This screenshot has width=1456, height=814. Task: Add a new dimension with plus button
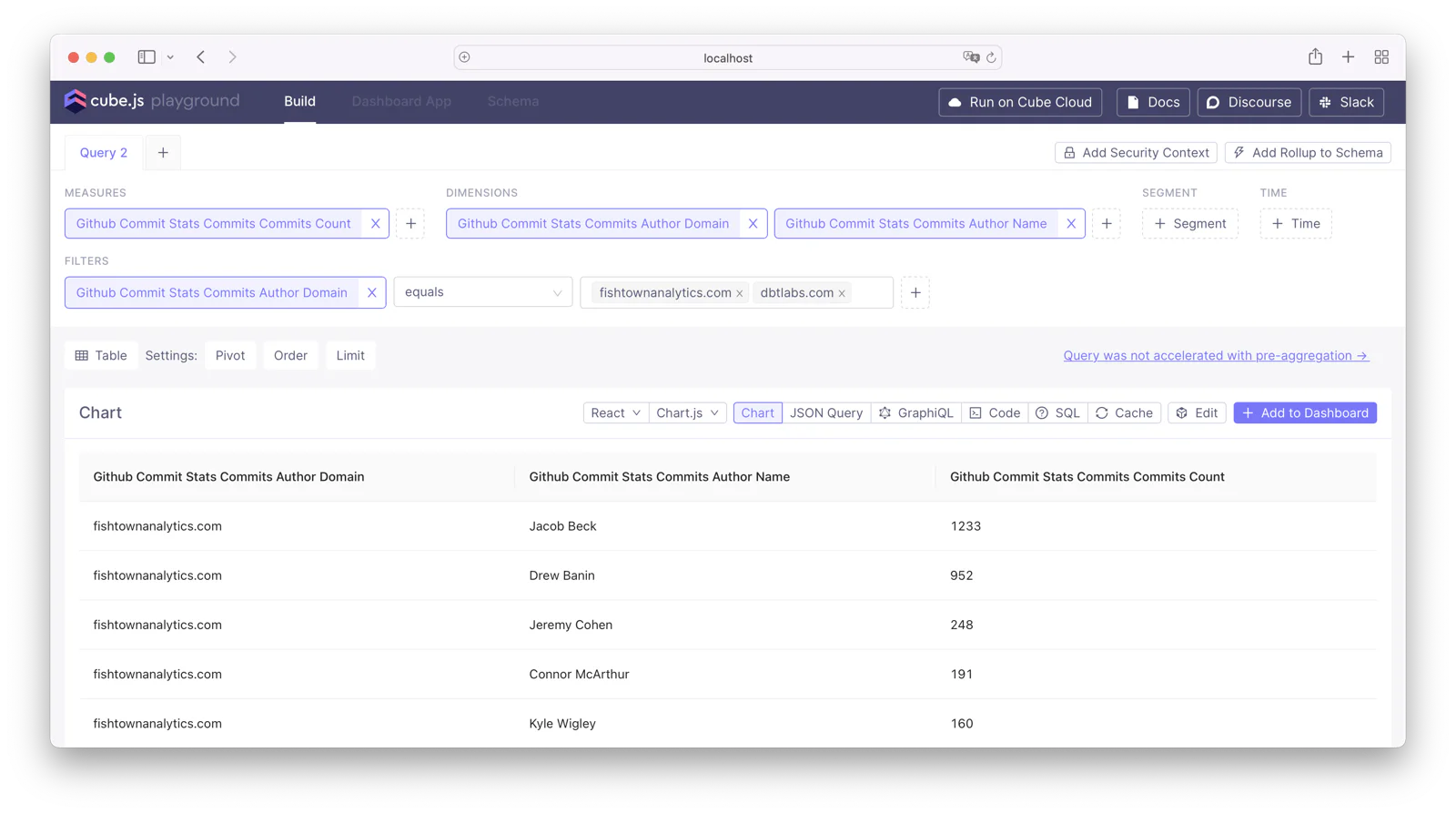coord(1107,224)
